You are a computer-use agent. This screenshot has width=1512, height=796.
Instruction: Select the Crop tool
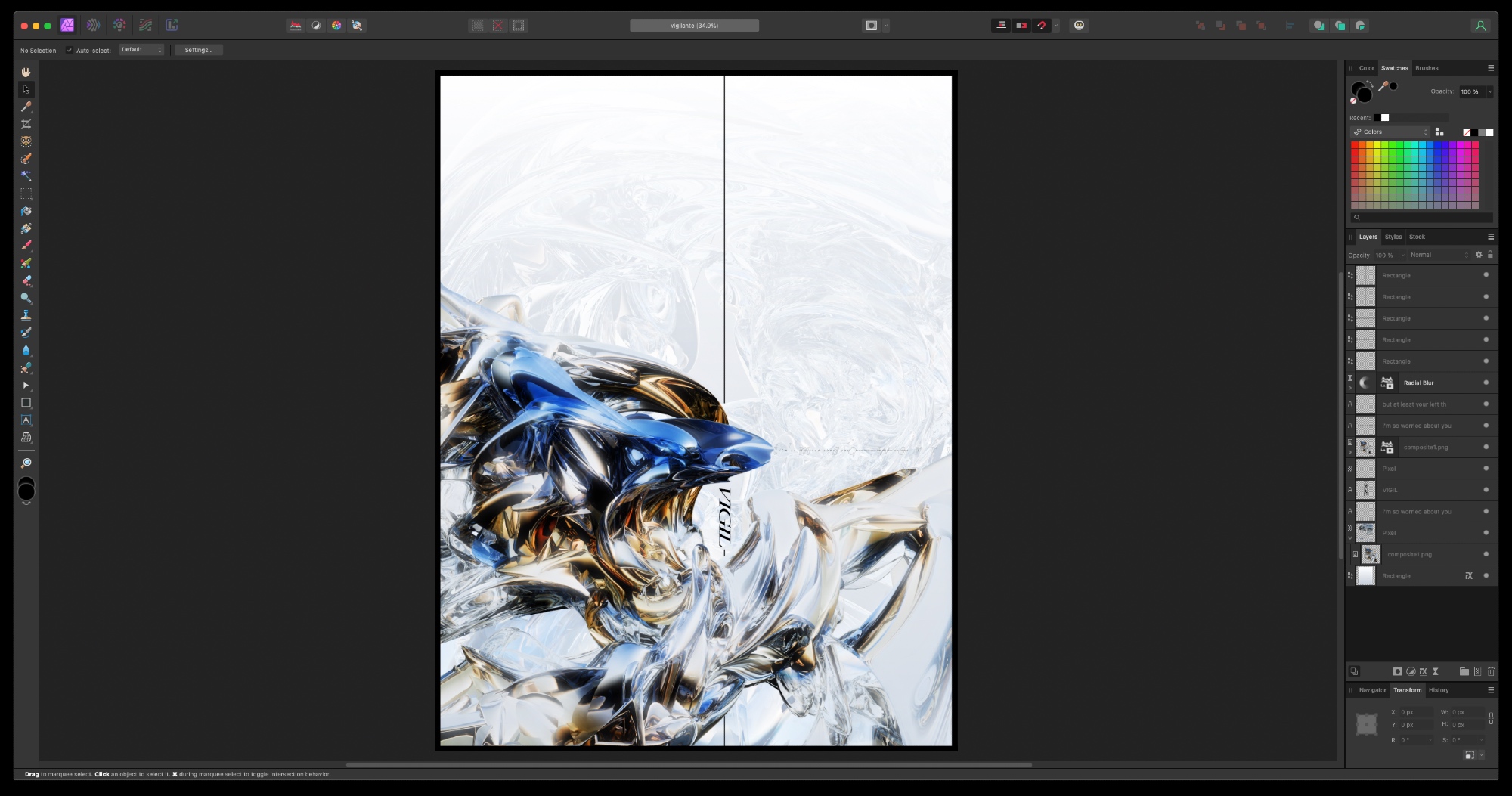point(26,124)
